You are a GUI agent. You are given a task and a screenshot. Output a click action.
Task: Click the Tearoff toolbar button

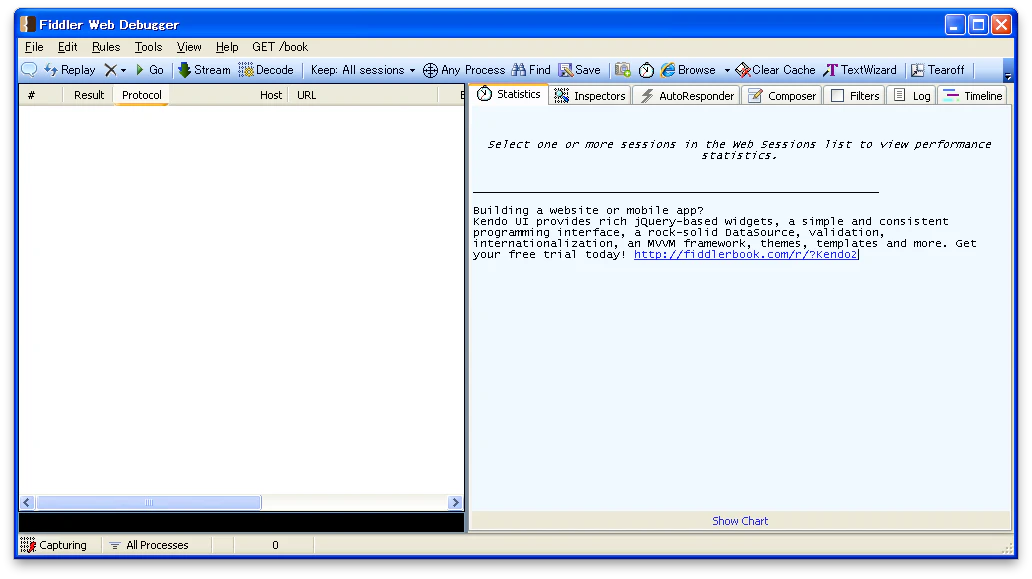tap(937, 70)
